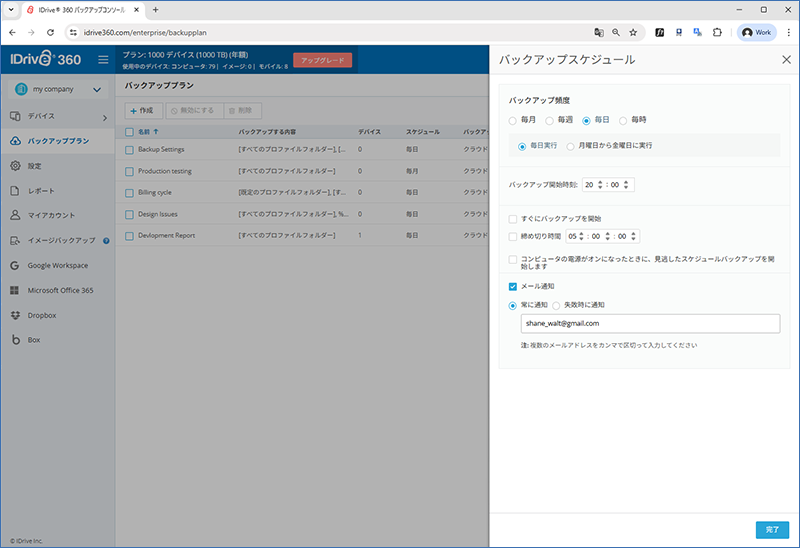
Task: Go to 設定 in sidebar
Action: (35, 165)
